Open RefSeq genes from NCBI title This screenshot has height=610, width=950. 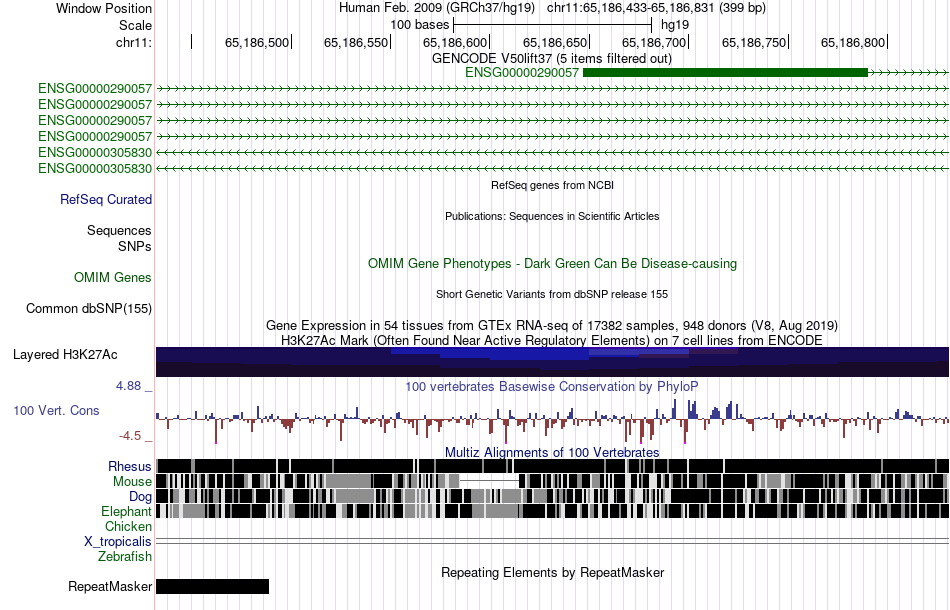(552, 185)
